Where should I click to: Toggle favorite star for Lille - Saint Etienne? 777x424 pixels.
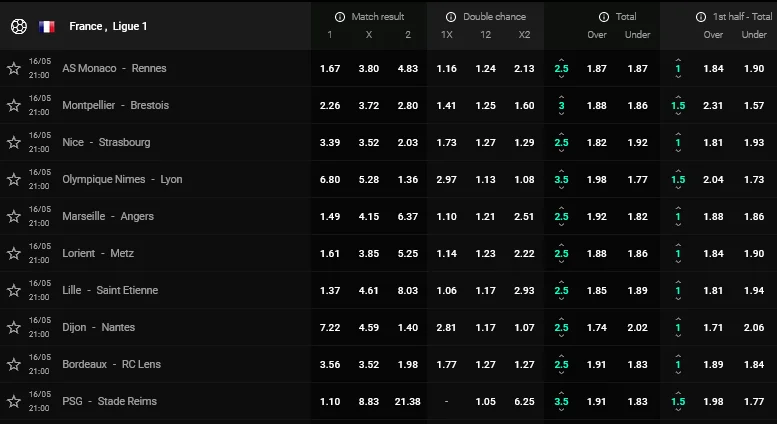tap(14, 290)
